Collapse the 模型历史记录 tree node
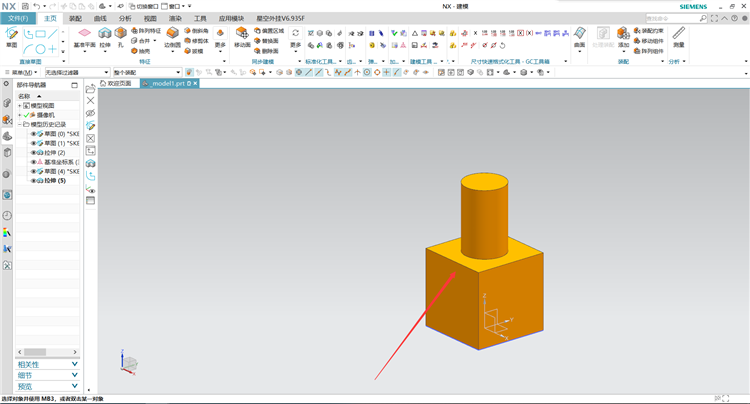Screen dimensions: 750x404 [x=20, y=124]
